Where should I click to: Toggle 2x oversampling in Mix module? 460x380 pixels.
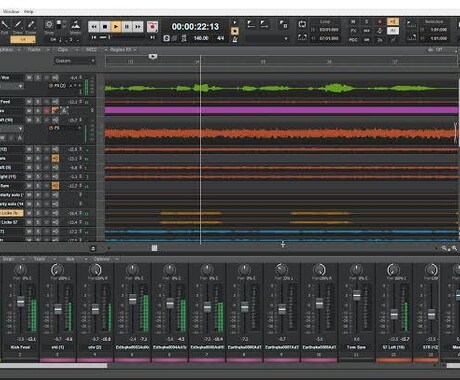[380, 40]
